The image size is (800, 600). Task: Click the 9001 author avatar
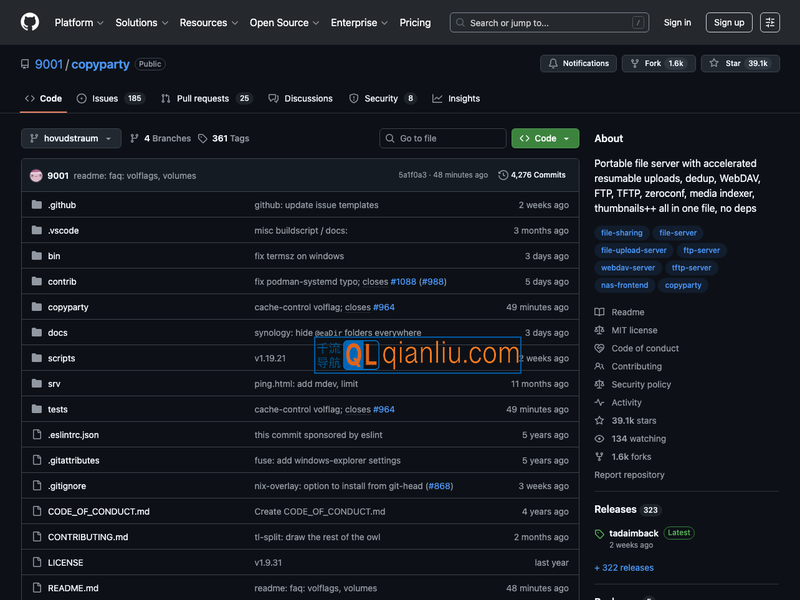(36, 175)
